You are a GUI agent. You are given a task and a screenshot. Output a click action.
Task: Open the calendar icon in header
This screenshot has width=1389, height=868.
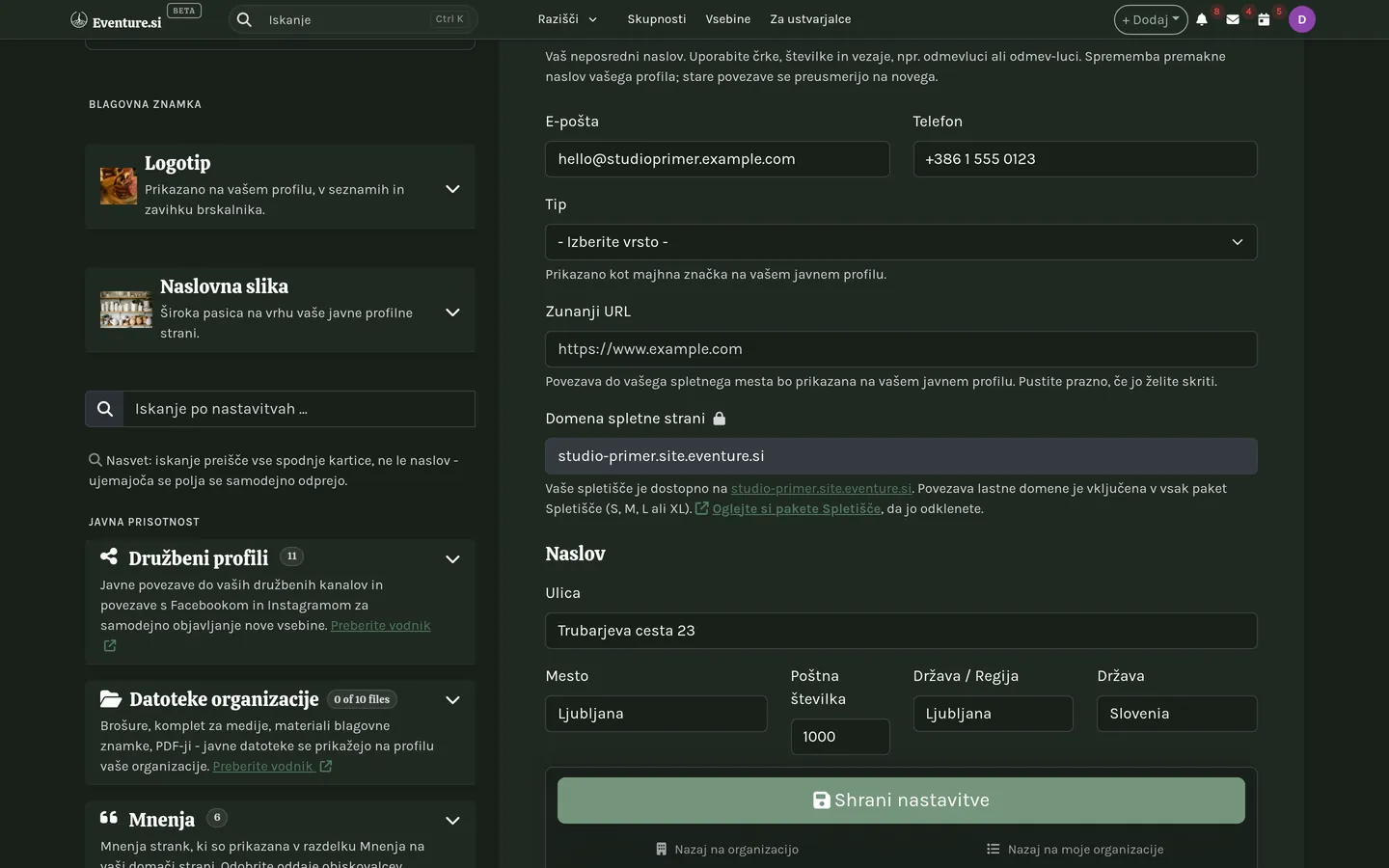pyautogui.click(x=1264, y=19)
